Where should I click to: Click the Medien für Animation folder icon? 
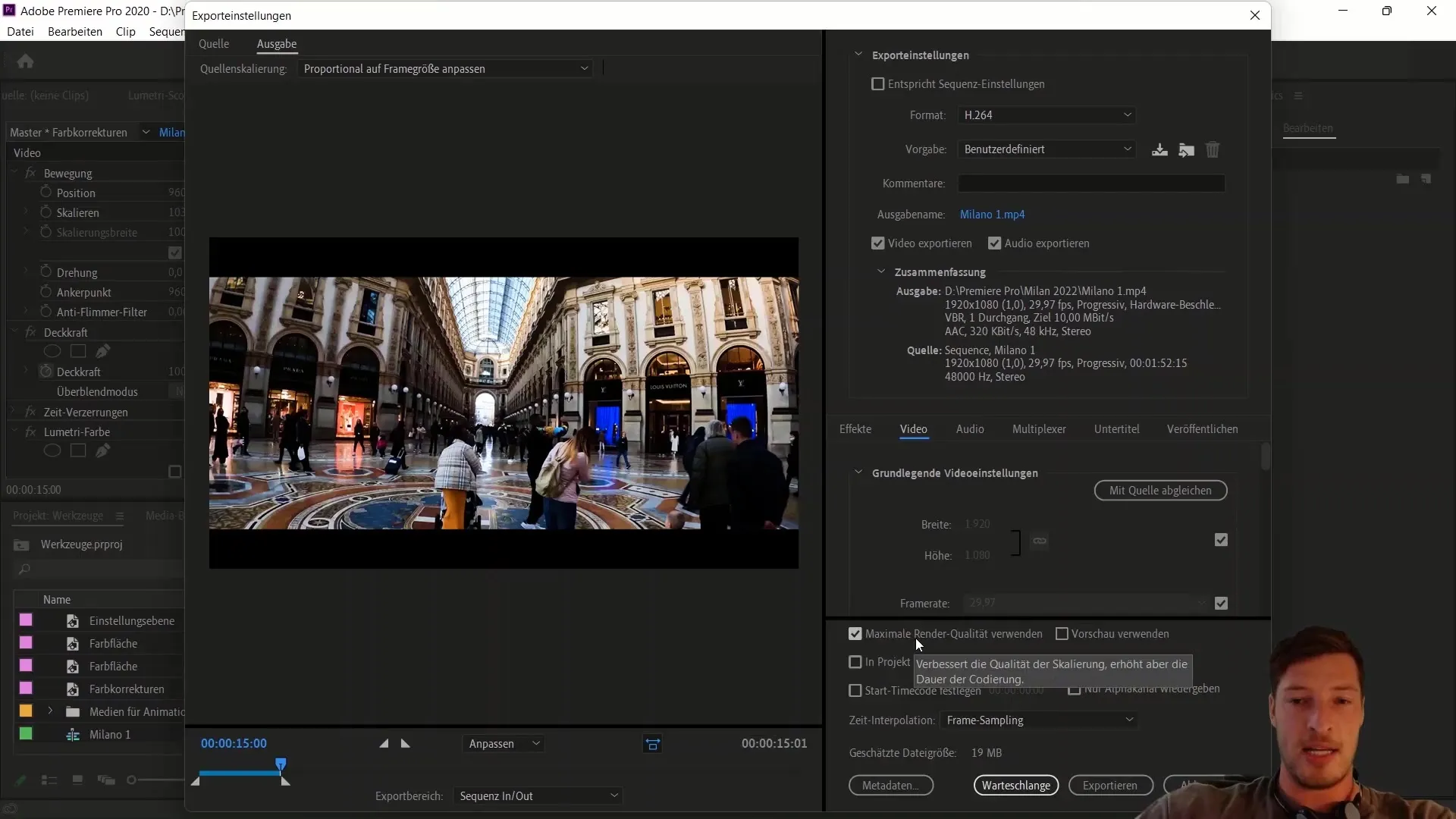[73, 712]
